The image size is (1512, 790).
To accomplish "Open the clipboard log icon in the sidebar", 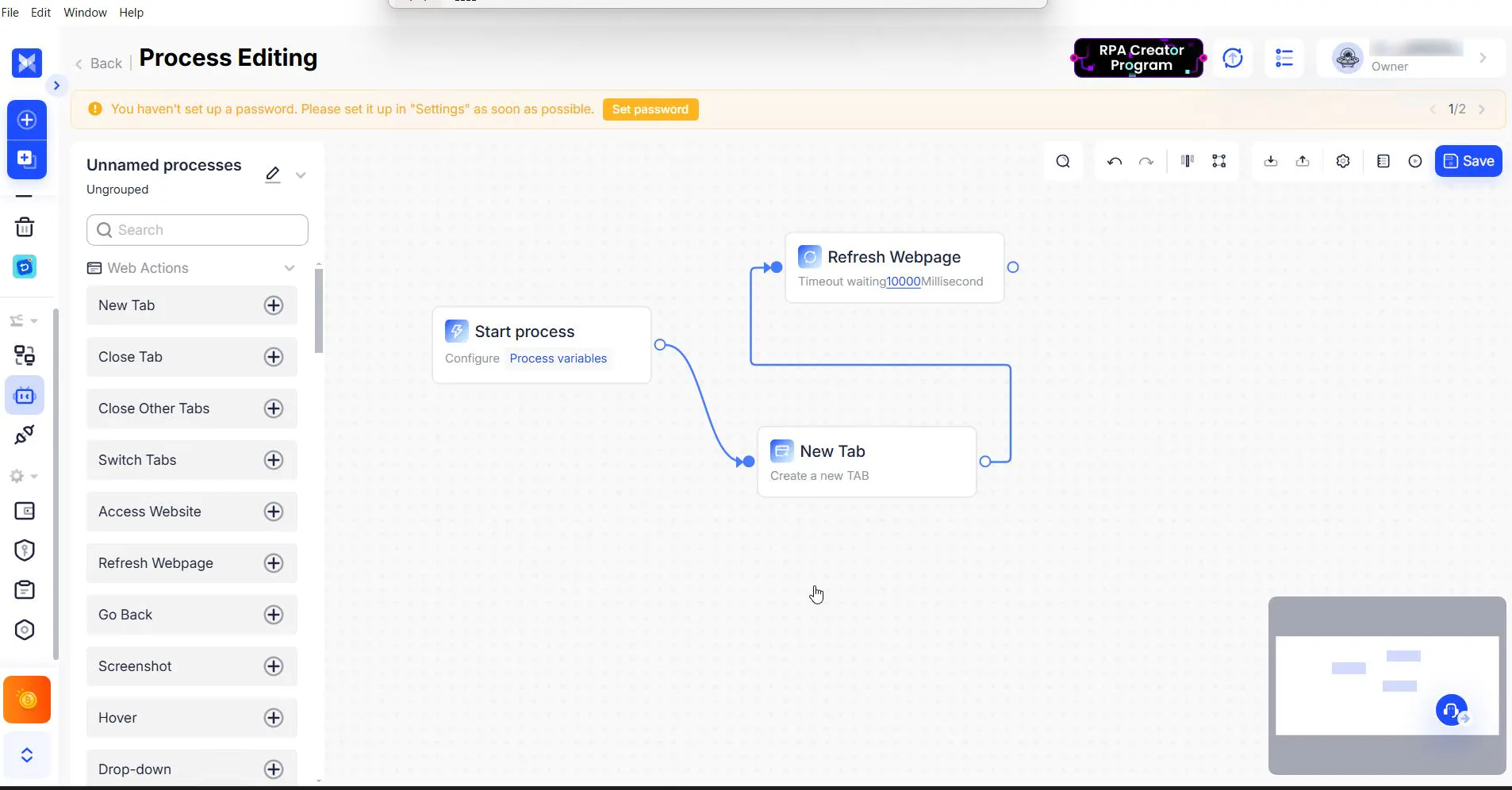I will click(x=25, y=590).
